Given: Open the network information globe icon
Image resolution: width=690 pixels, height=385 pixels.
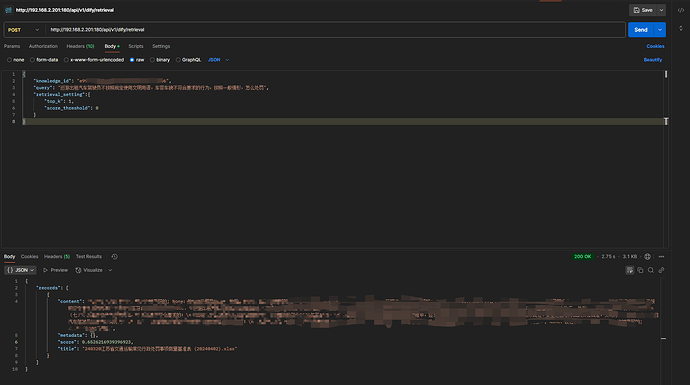Looking at the screenshot, I should click(647, 257).
